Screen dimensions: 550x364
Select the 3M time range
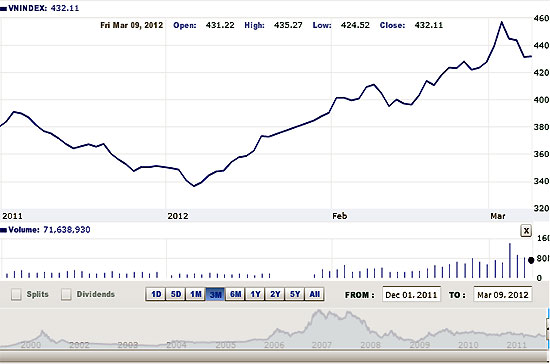[215, 294]
